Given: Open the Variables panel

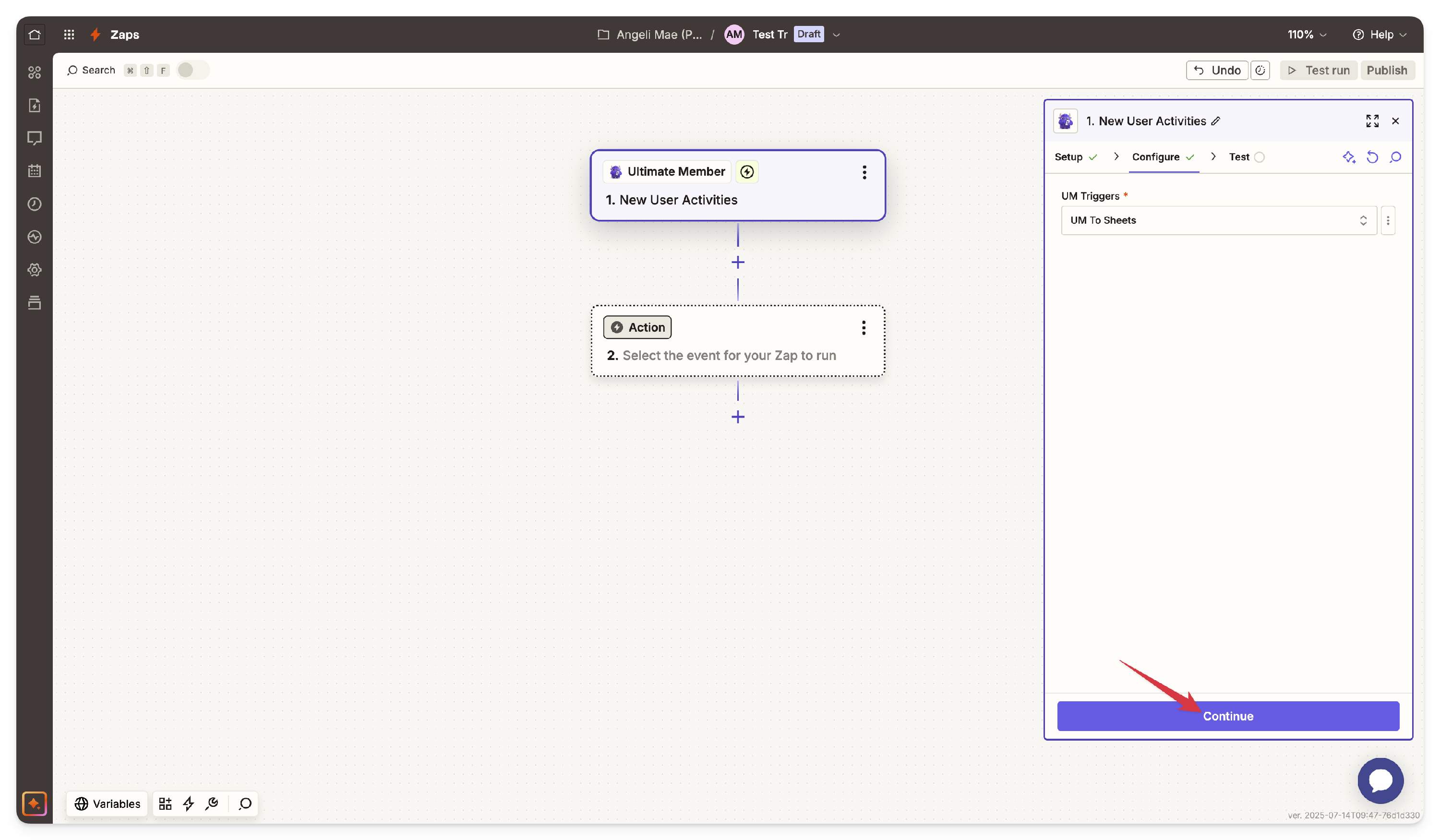Looking at the screenshot, I should (108, 804).
